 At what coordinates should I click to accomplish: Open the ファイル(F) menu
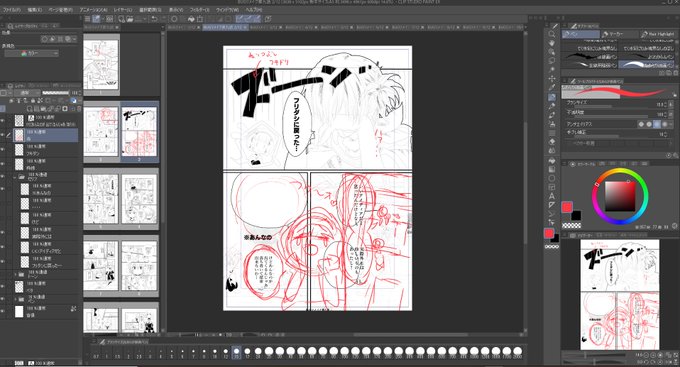[x=12, y=9]
